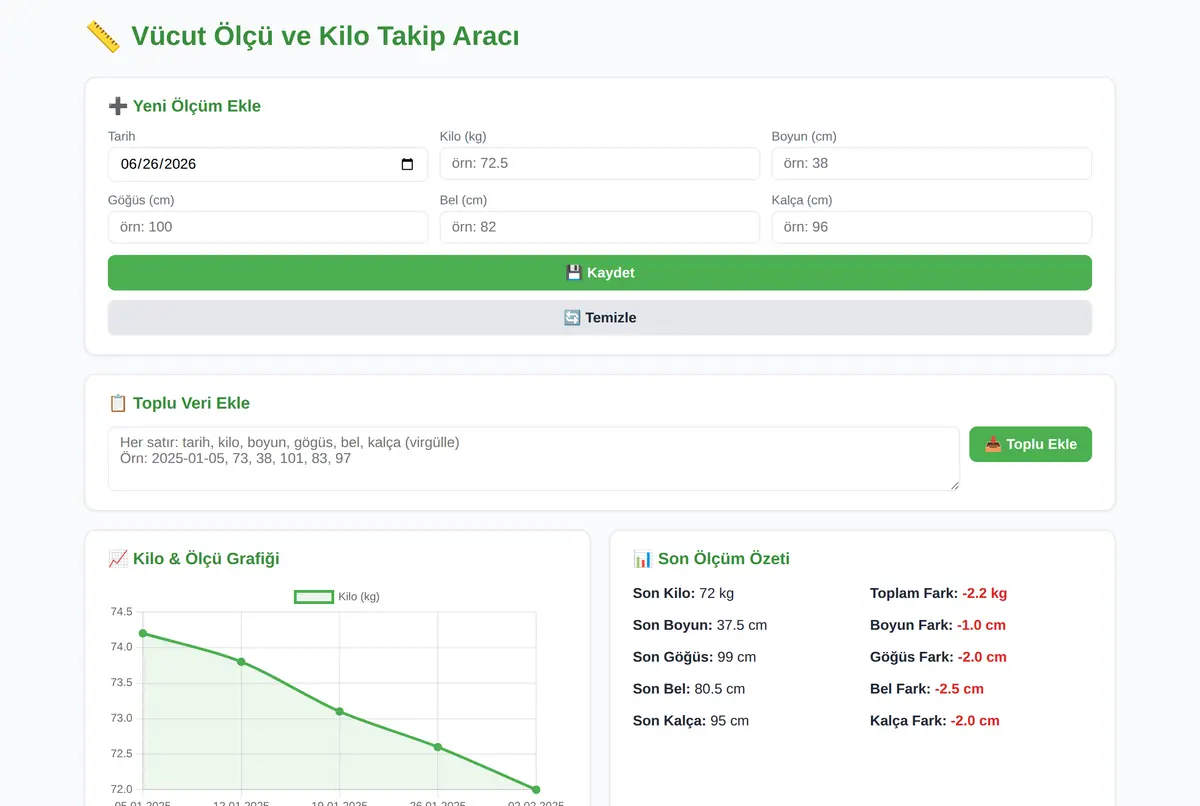Viewport: 1200px width, 806px height.
Task: Toggle the Kilo (kg) legend swatch
Action: point(314,597)
